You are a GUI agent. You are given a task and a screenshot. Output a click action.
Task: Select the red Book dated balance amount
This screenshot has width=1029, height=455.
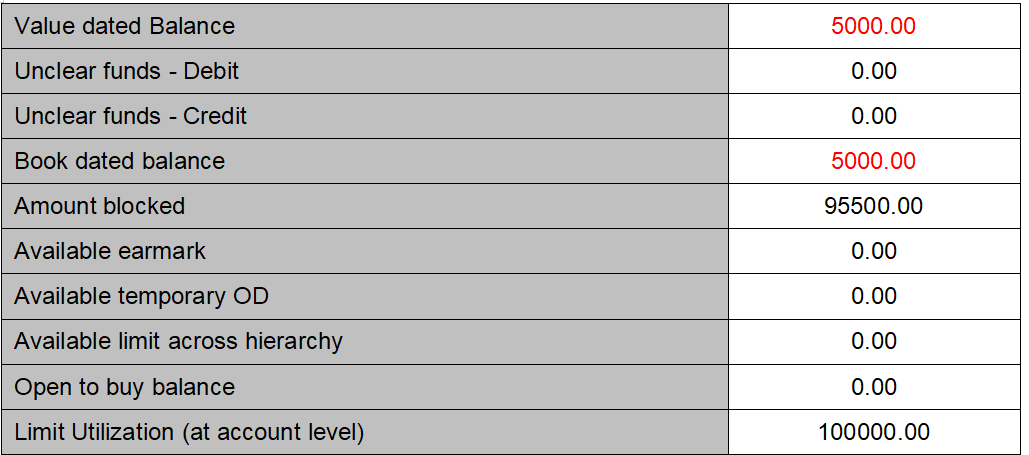(x=873, y=161)
